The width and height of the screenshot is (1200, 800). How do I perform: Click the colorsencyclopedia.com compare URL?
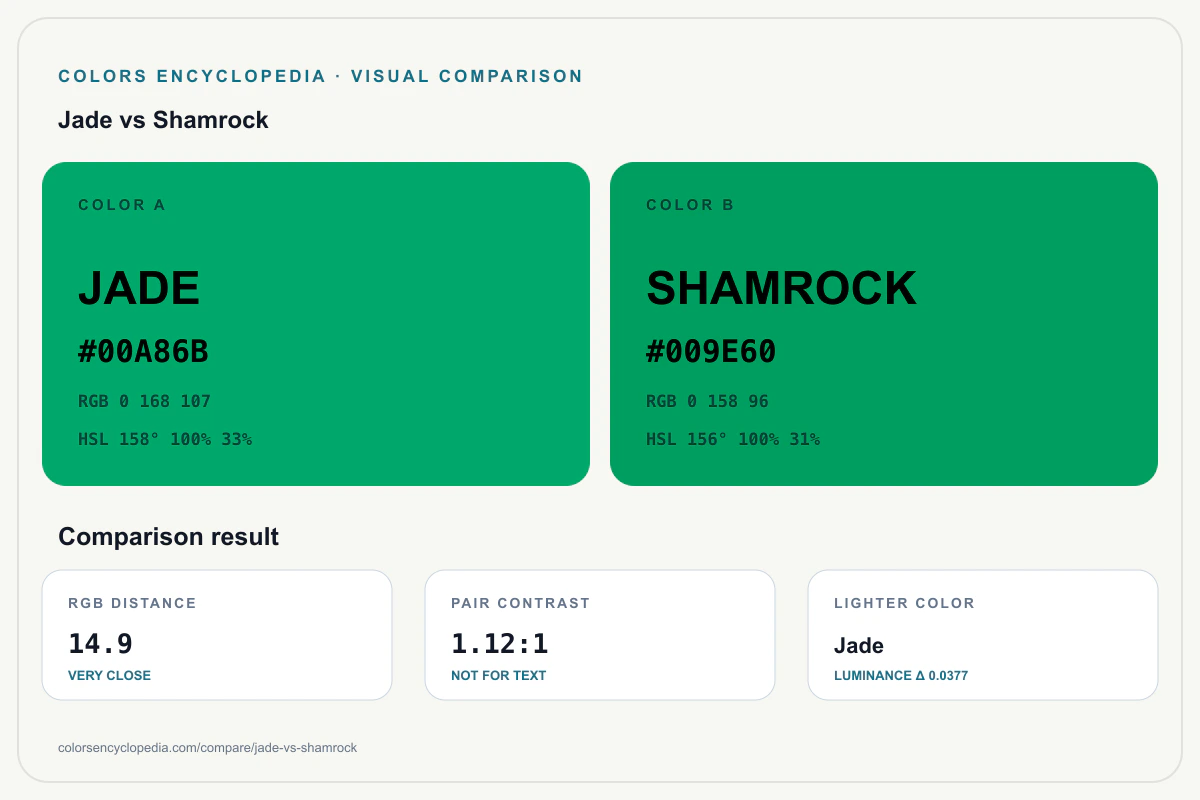(208, 748)
